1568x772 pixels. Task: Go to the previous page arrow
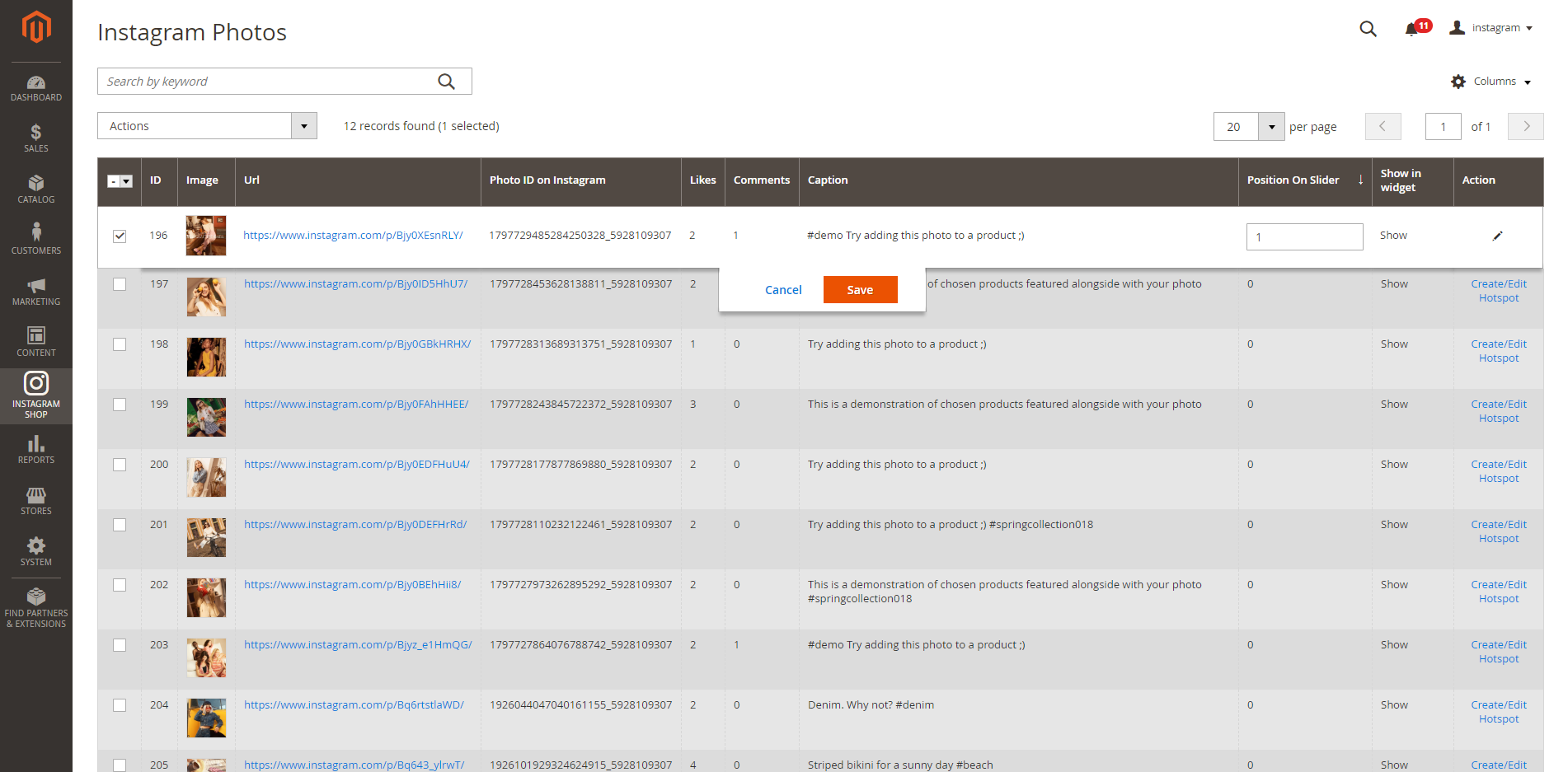(x=1383, y=126)
